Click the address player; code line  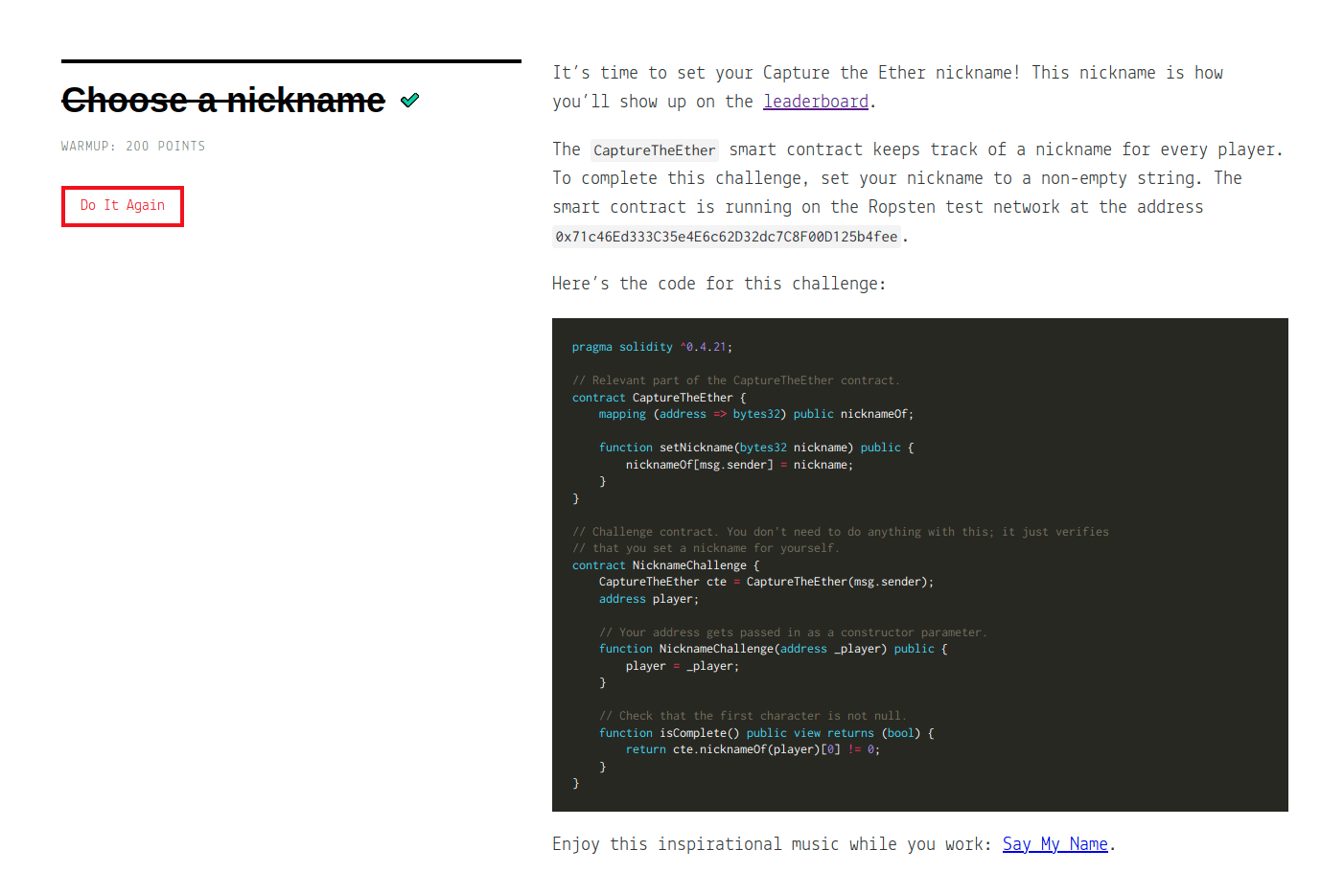[649, 599]
